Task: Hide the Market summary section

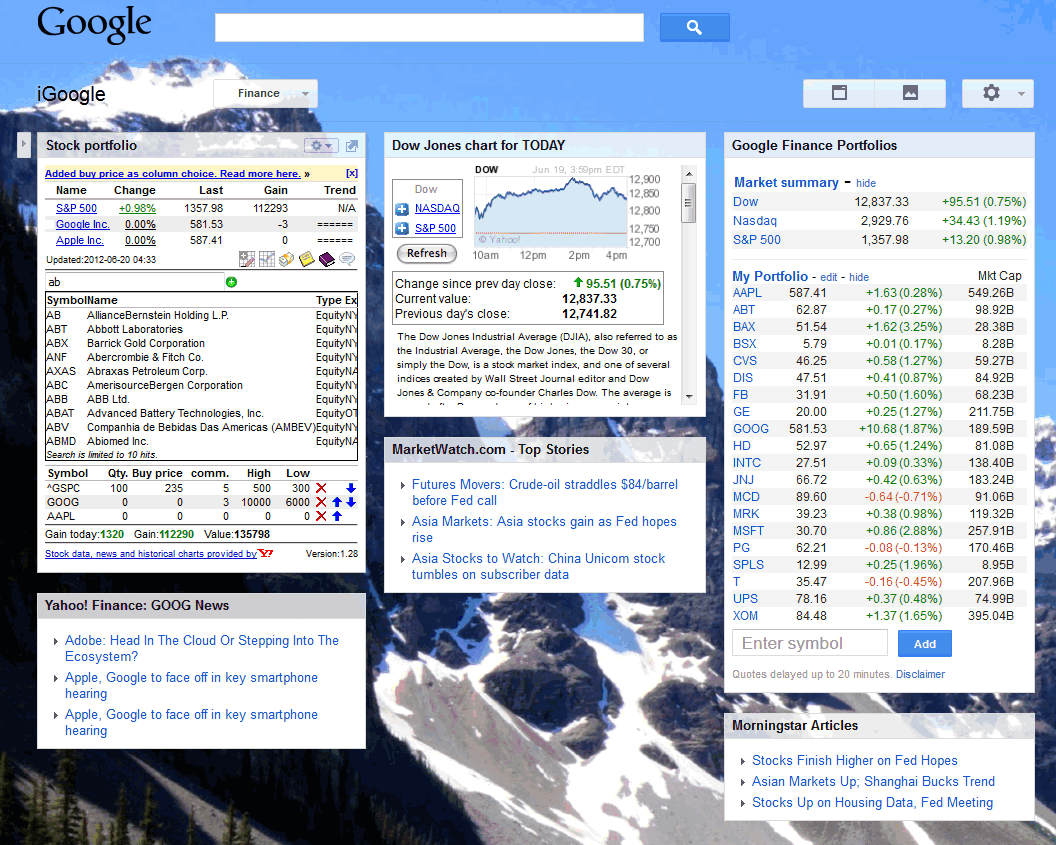Action: pyautogui.click(x=866, y=183)
